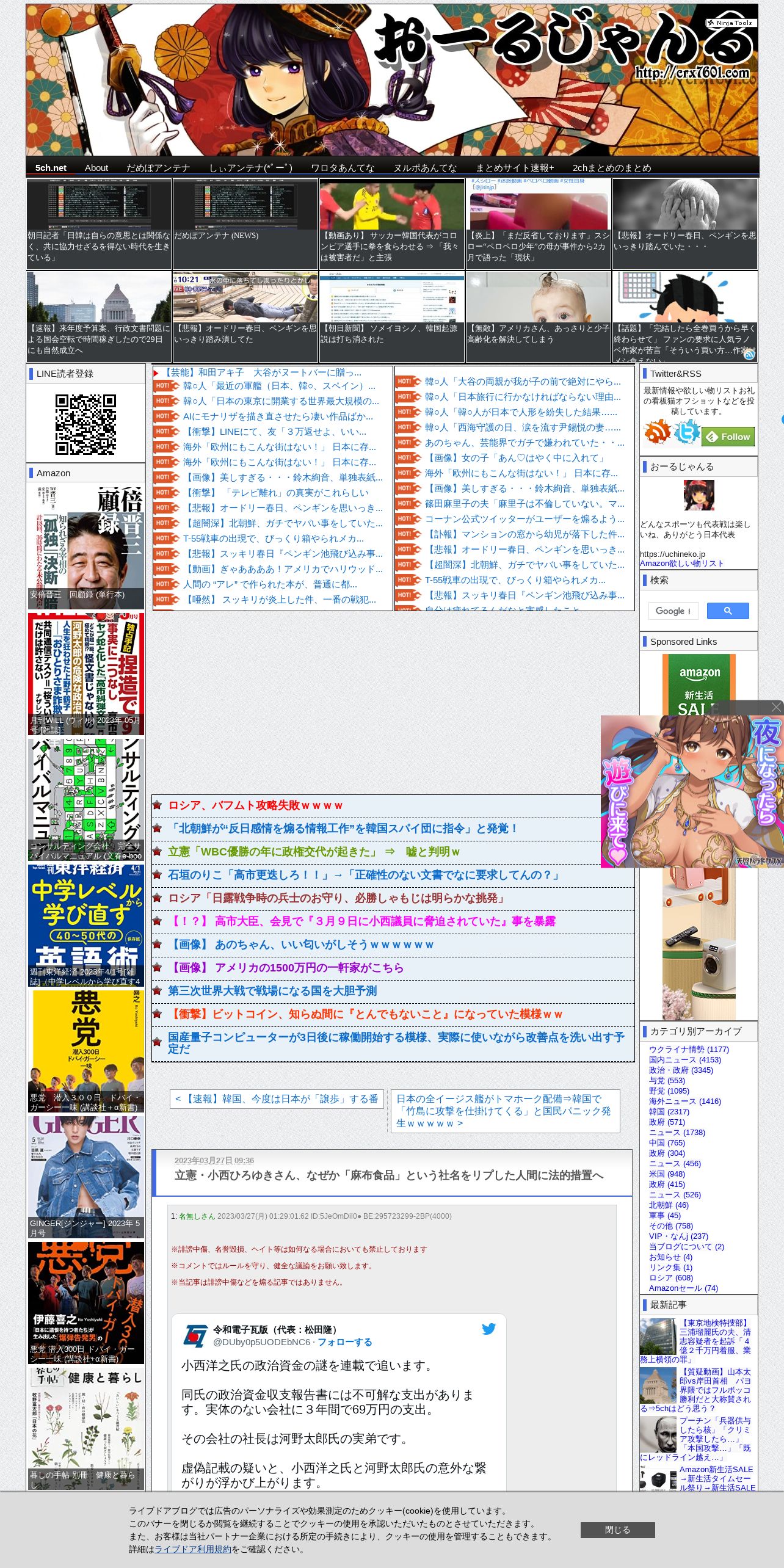Screen dimensions: 784x1568
Task: Open category VIP・なんJ (237)
Action: (x=678, y=1236)
